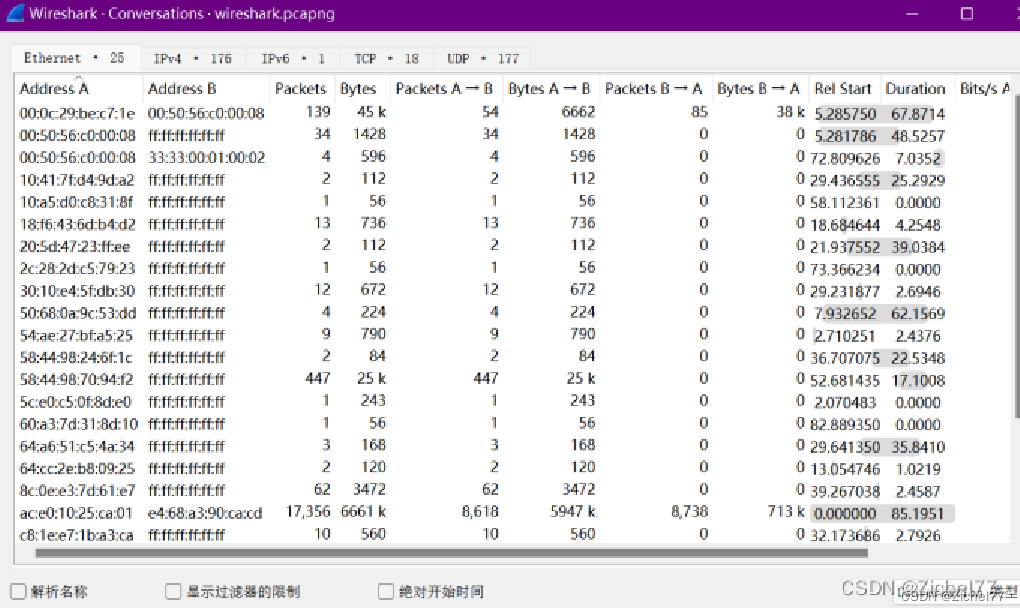Click the 5.285750 rel start cell
This screenshot has width=1020, height=611.
point(845,114)
